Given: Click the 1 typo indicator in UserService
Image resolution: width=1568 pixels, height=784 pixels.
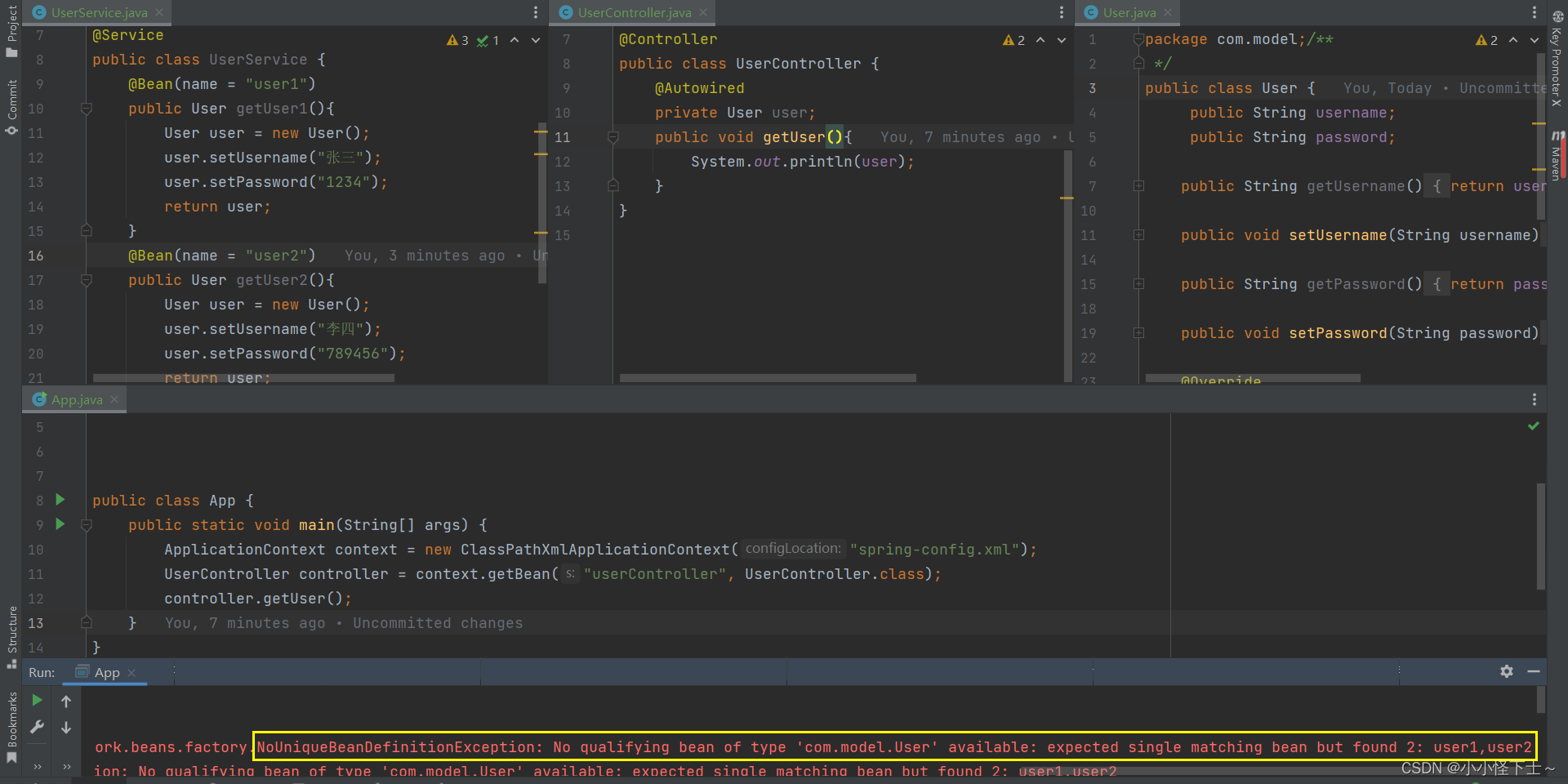Looking at the screenshot, I should pyautogui.click(x=488, y=40).
